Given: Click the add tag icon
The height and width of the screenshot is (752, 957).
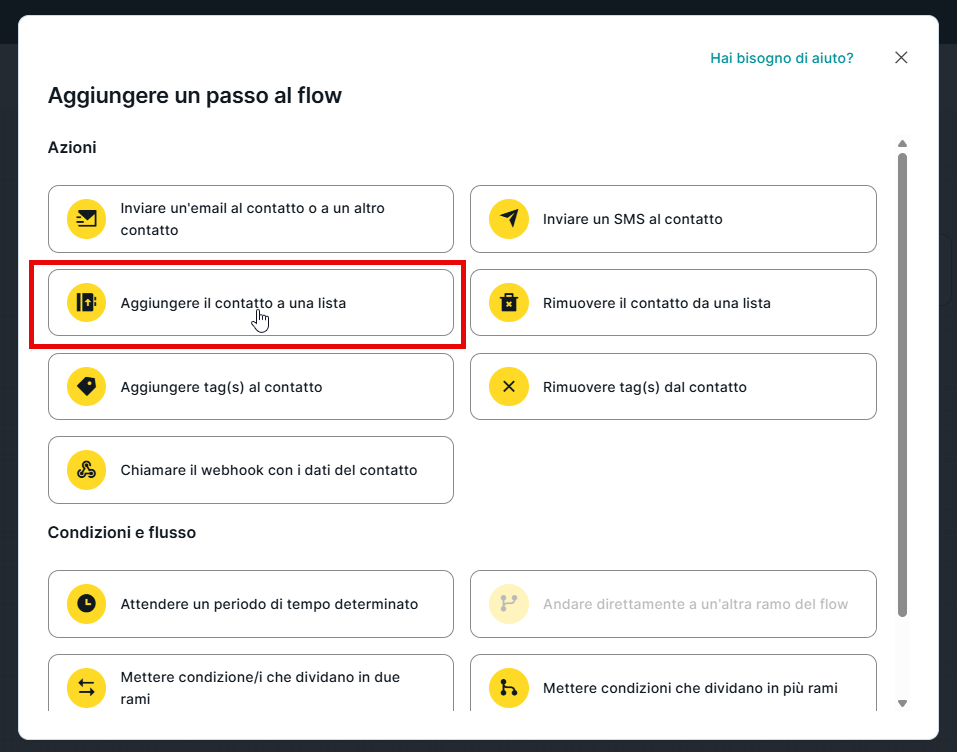Looking at the screenshot, I should (86, 387).
